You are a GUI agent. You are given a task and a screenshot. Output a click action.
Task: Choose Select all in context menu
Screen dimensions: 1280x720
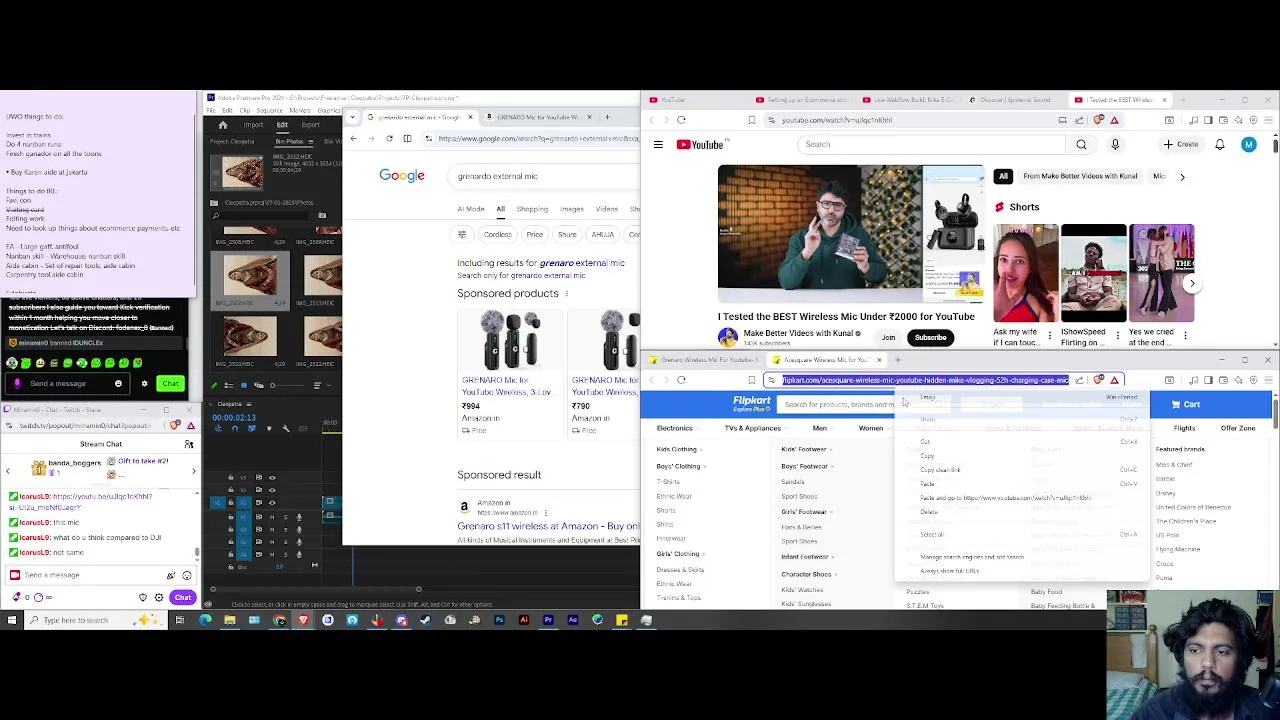[x=931, y=535]
